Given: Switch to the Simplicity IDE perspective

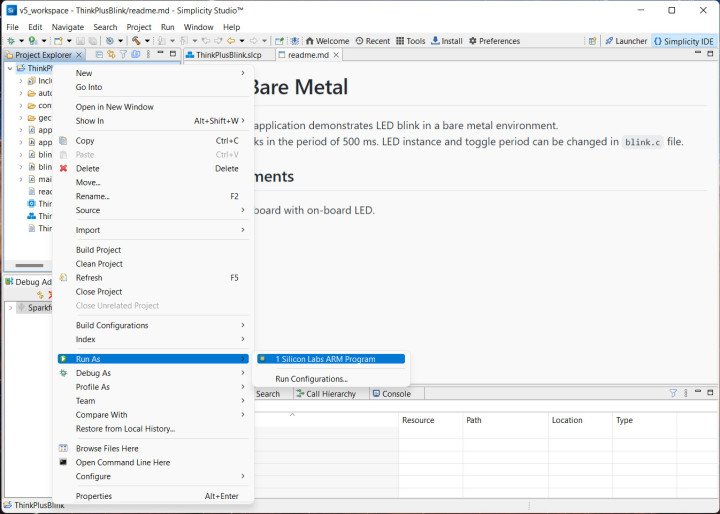Looking at the screenshot, I should tap(684, 41).
